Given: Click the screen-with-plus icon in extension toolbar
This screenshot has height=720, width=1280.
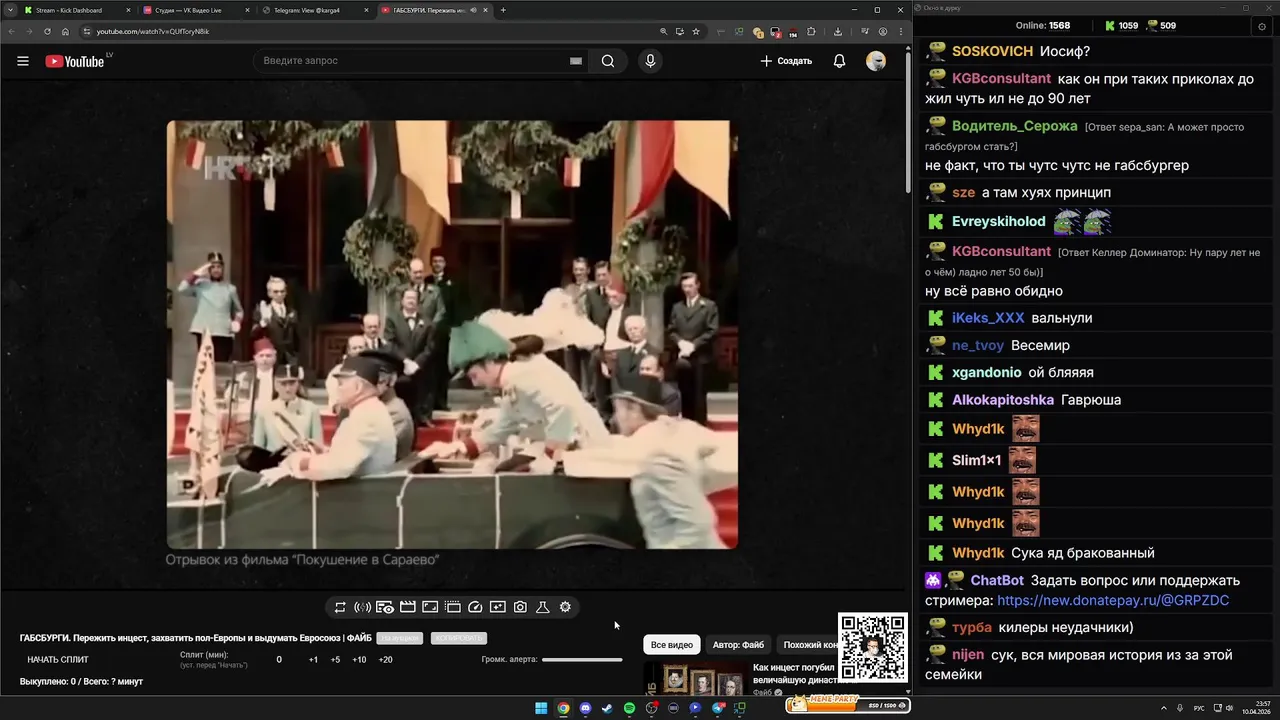Looking at the screenshot, I should [497, 607].
